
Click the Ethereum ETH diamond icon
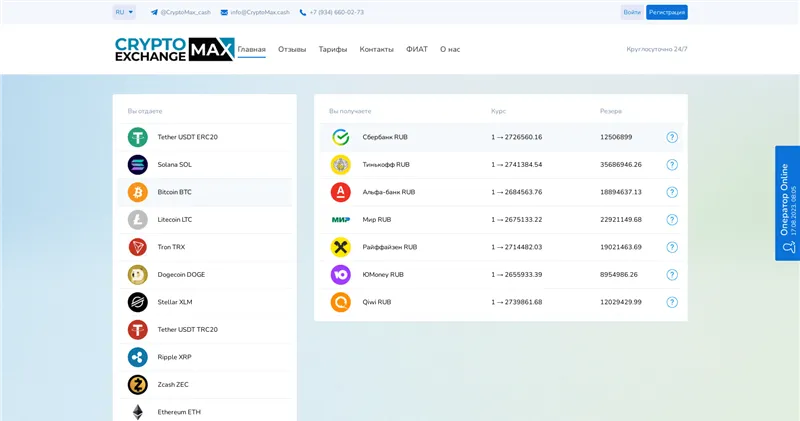point(137,412)
